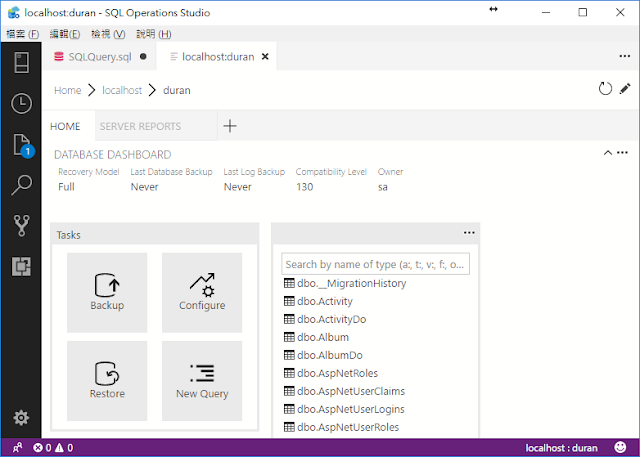
Task: Open explorer widget more actions ellipsis
Action: [469, 233]
